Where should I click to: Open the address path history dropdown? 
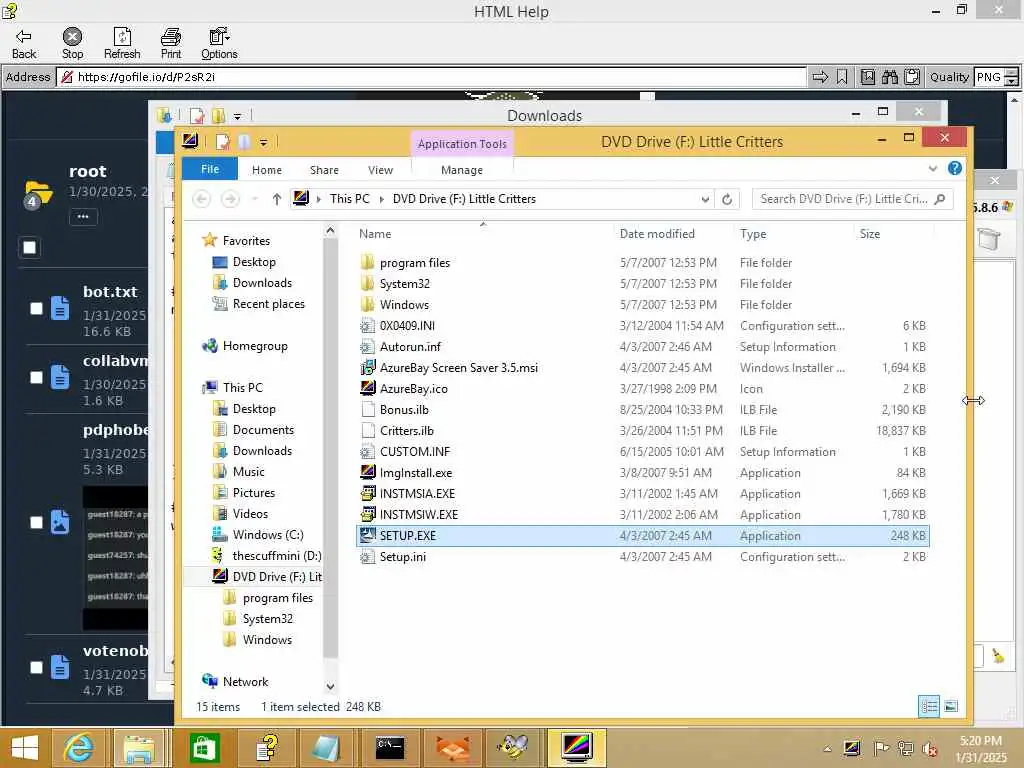pos(705,199)
